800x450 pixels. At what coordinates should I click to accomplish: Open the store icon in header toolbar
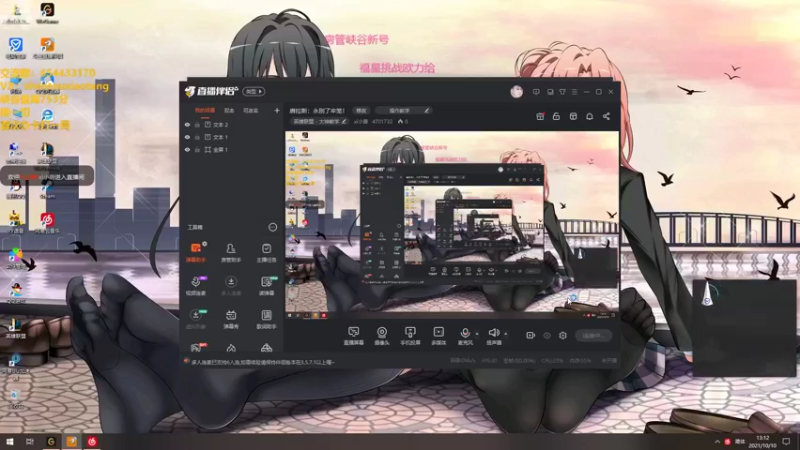[x=573, y=116]
